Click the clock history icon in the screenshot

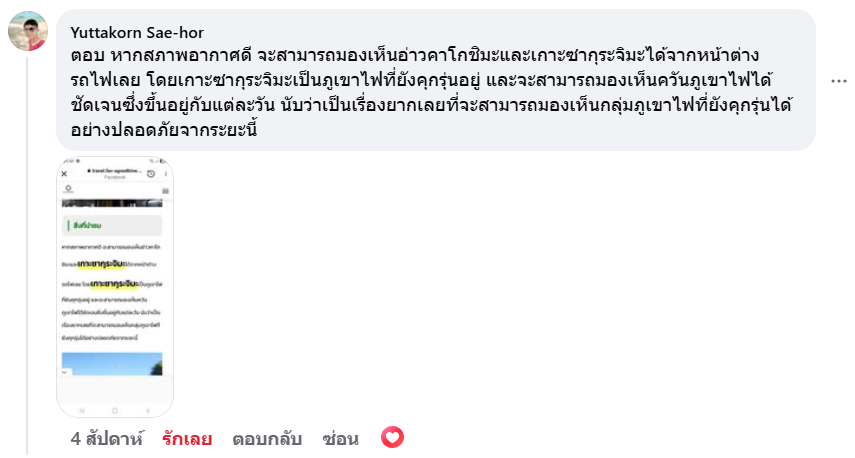tap(149, 174)
